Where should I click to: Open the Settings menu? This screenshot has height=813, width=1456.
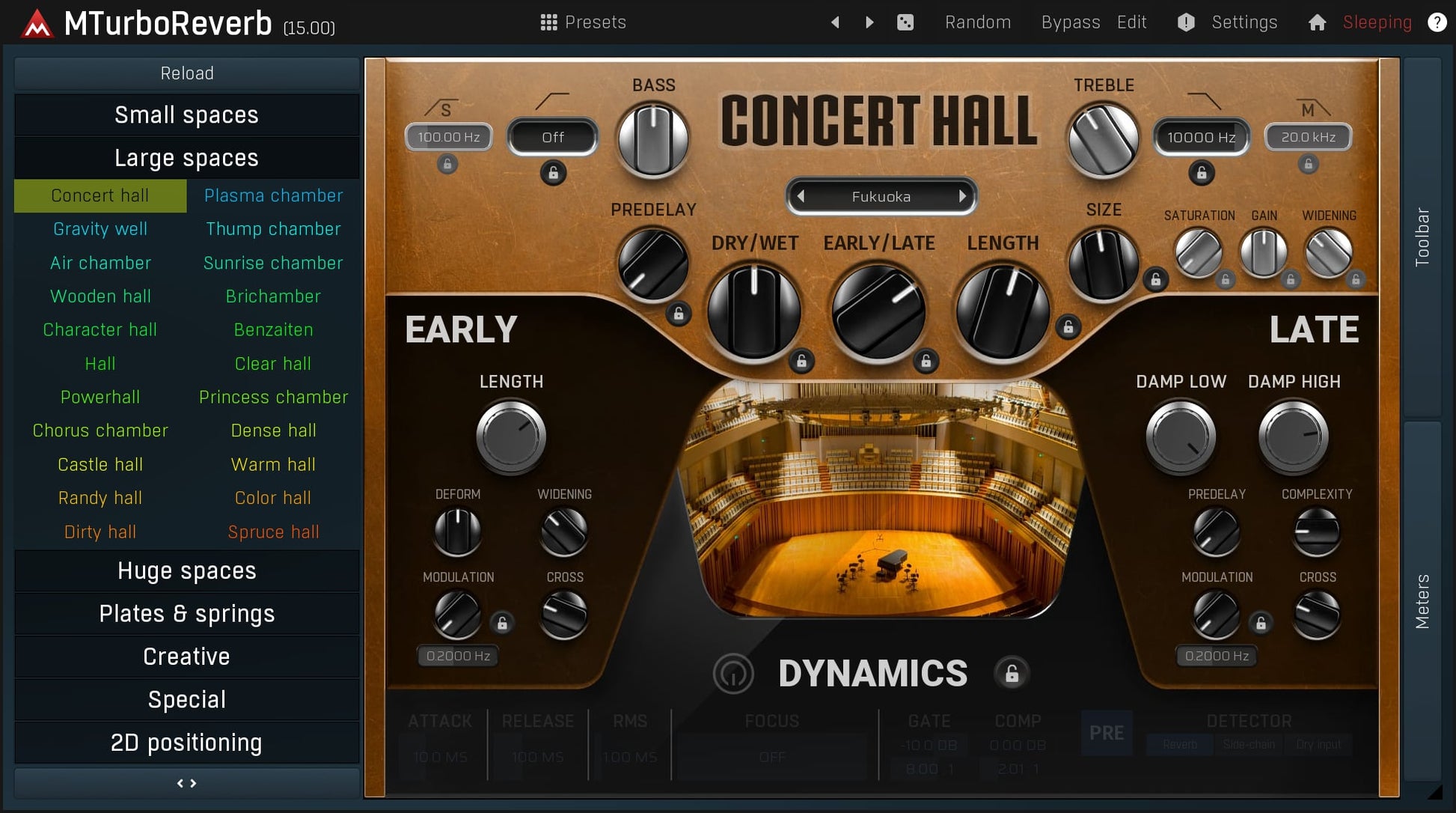(x=1244, y=22)
